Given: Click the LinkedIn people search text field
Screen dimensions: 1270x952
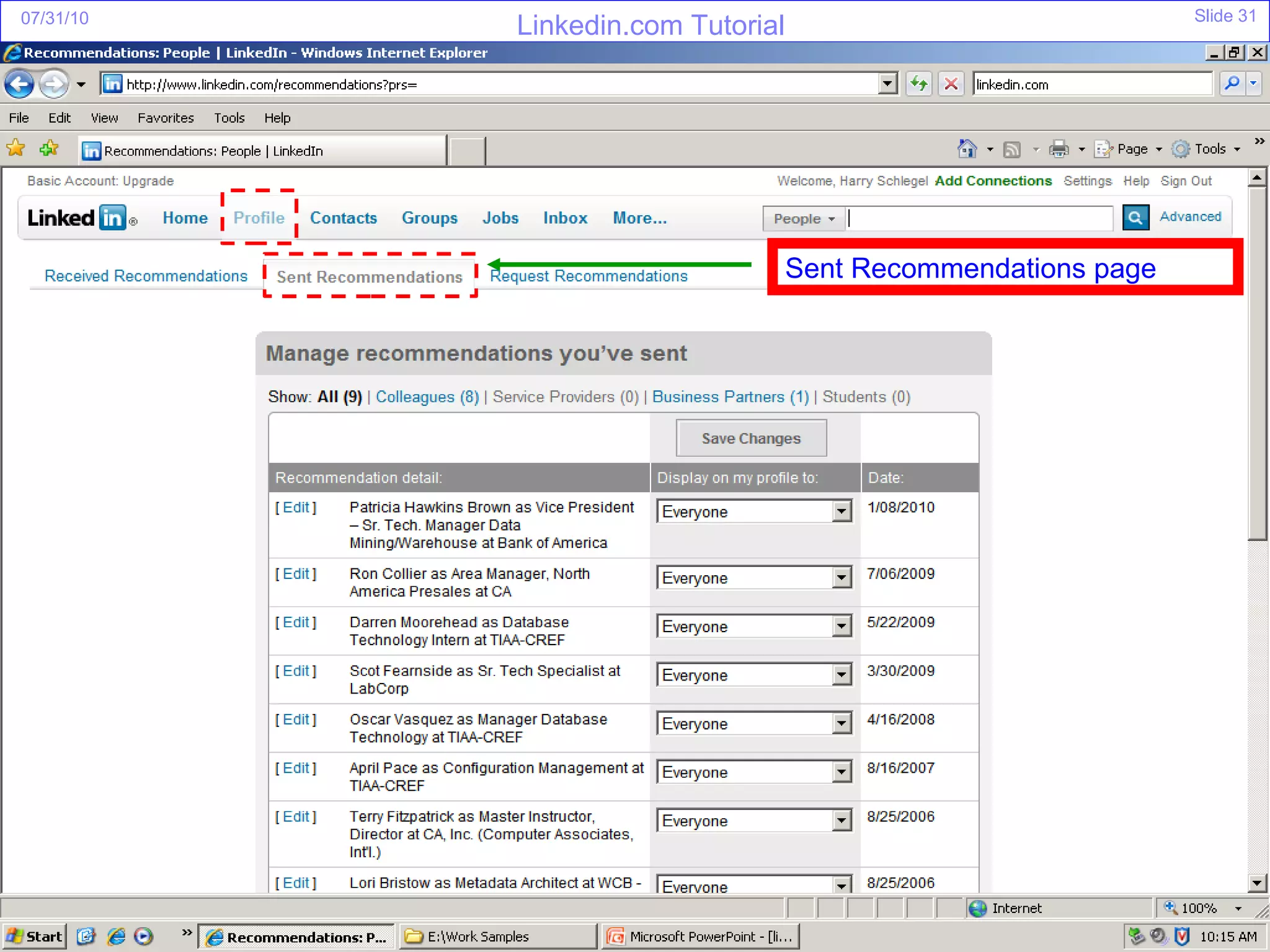Looking at the screenshot, I should (x=980, y=219).
